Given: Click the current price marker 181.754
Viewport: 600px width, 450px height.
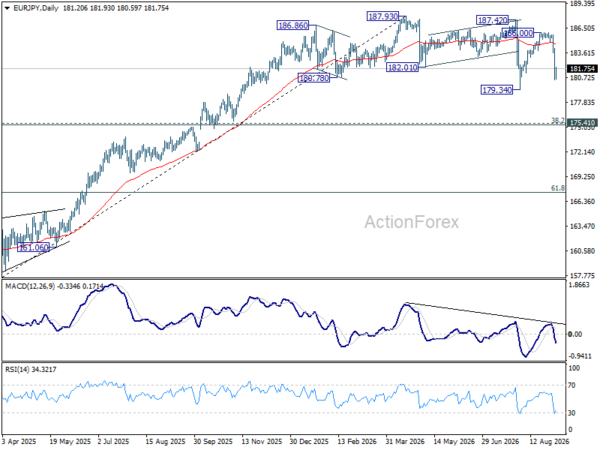Looking at the screenshot, I should [582, 69].
